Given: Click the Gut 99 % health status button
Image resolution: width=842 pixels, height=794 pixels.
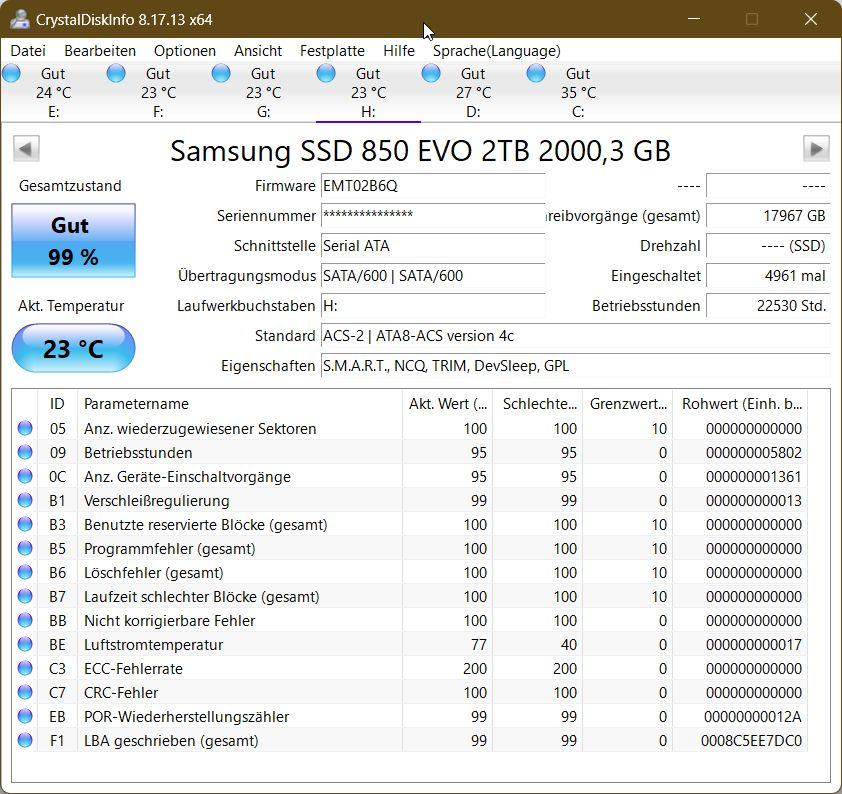Looking at the screenshot, I should [x=74, y=241].
